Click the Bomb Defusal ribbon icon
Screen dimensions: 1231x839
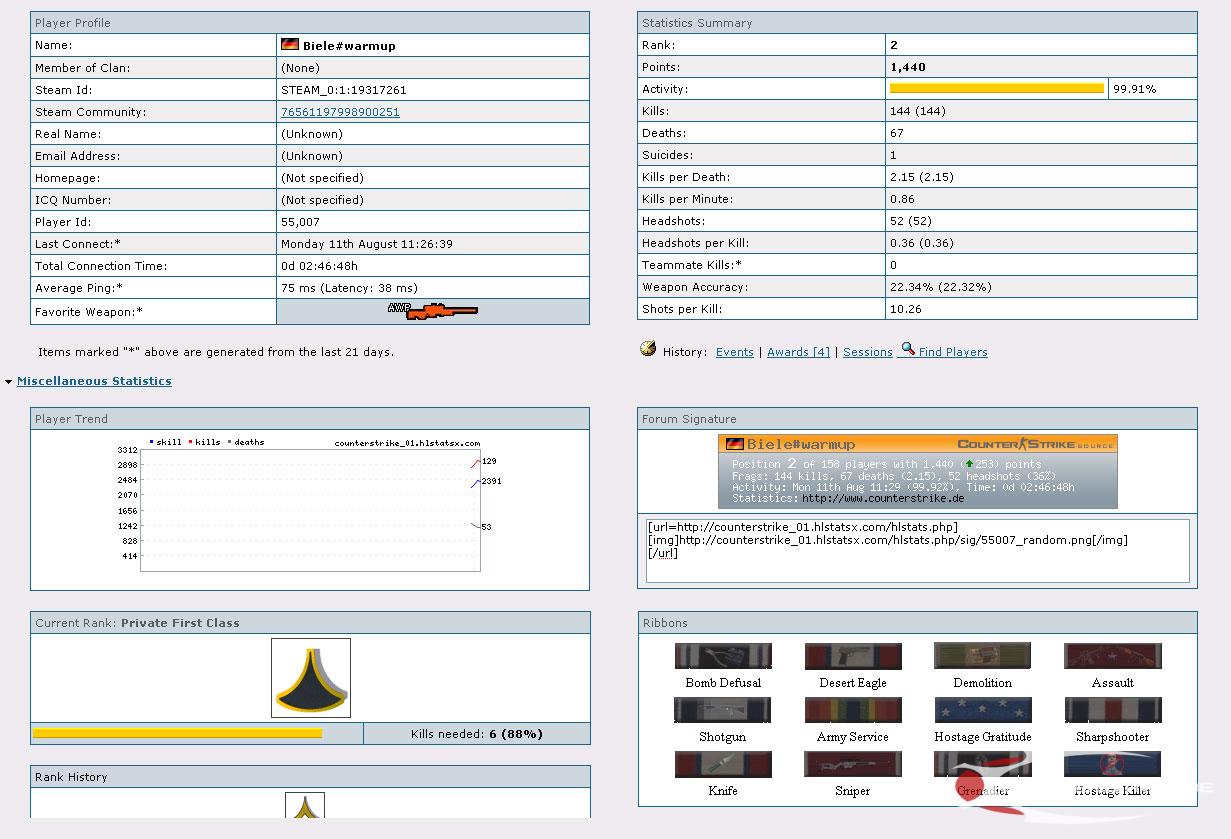723,656
